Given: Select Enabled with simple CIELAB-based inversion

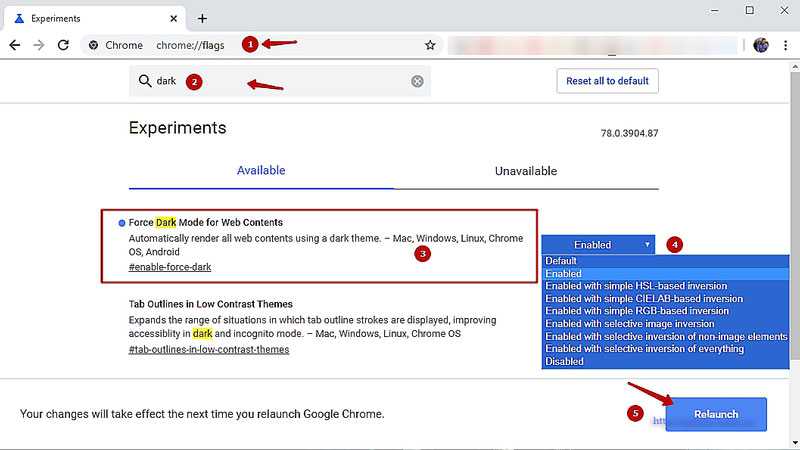Looking at the screenshot, I should coord(665,298).
